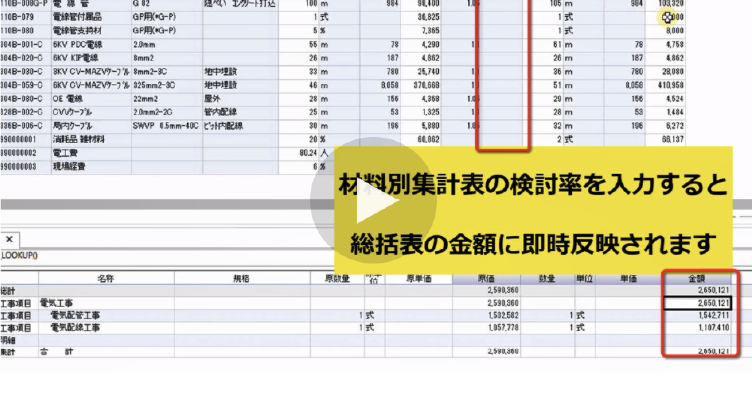Select the 110B-079 code cell

[x=25, y=17]
